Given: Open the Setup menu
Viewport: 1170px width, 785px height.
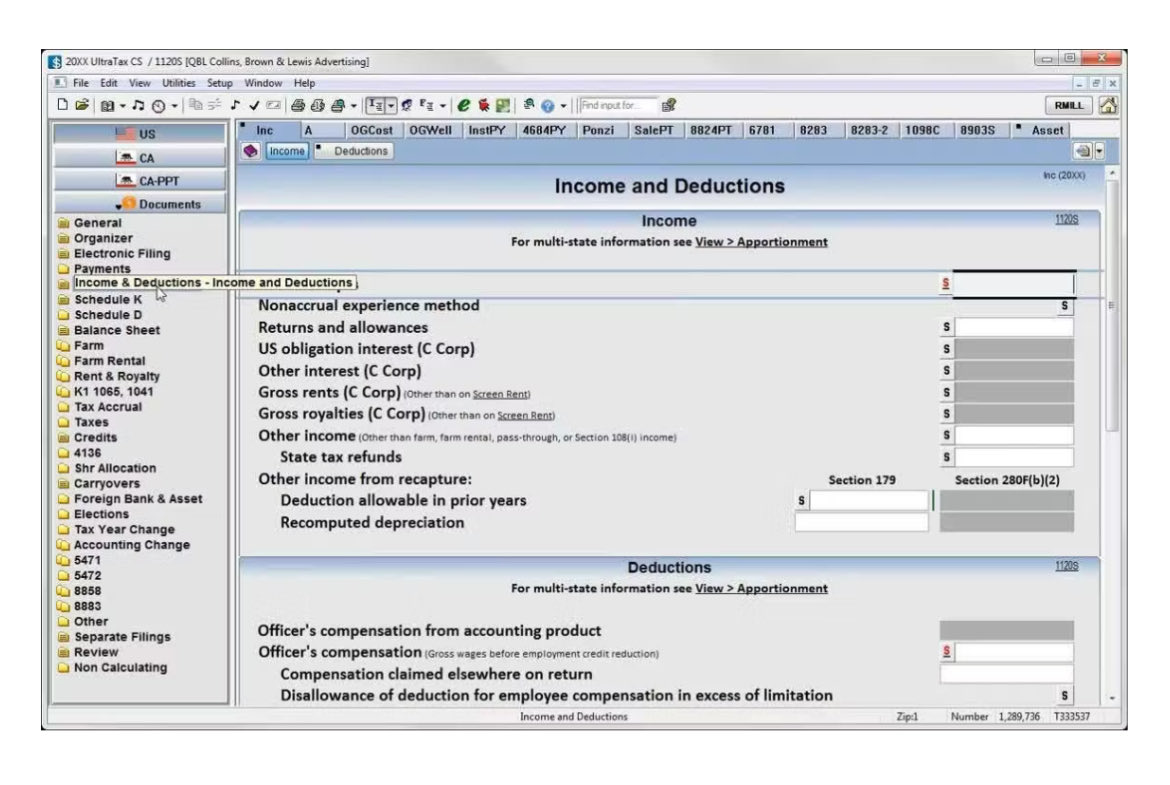Looking at the screenshot, I should (219, 83).
